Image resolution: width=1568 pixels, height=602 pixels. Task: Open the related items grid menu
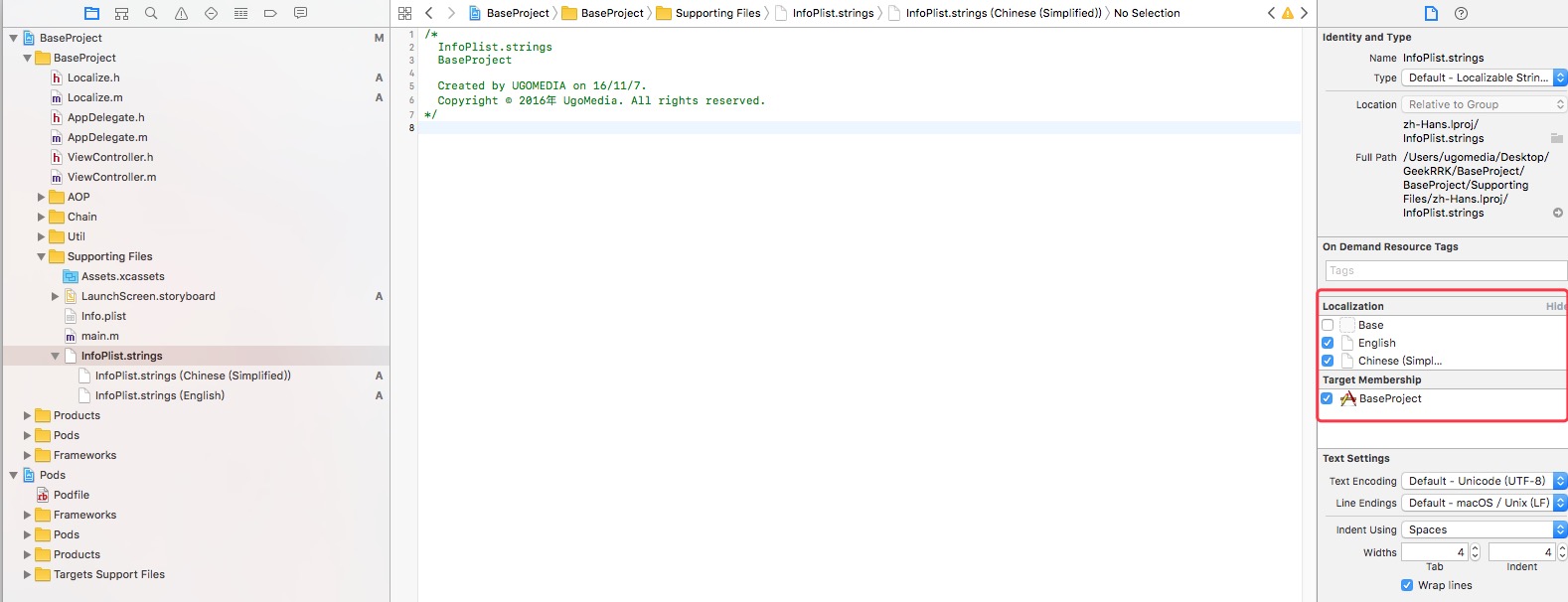[404, 13]
